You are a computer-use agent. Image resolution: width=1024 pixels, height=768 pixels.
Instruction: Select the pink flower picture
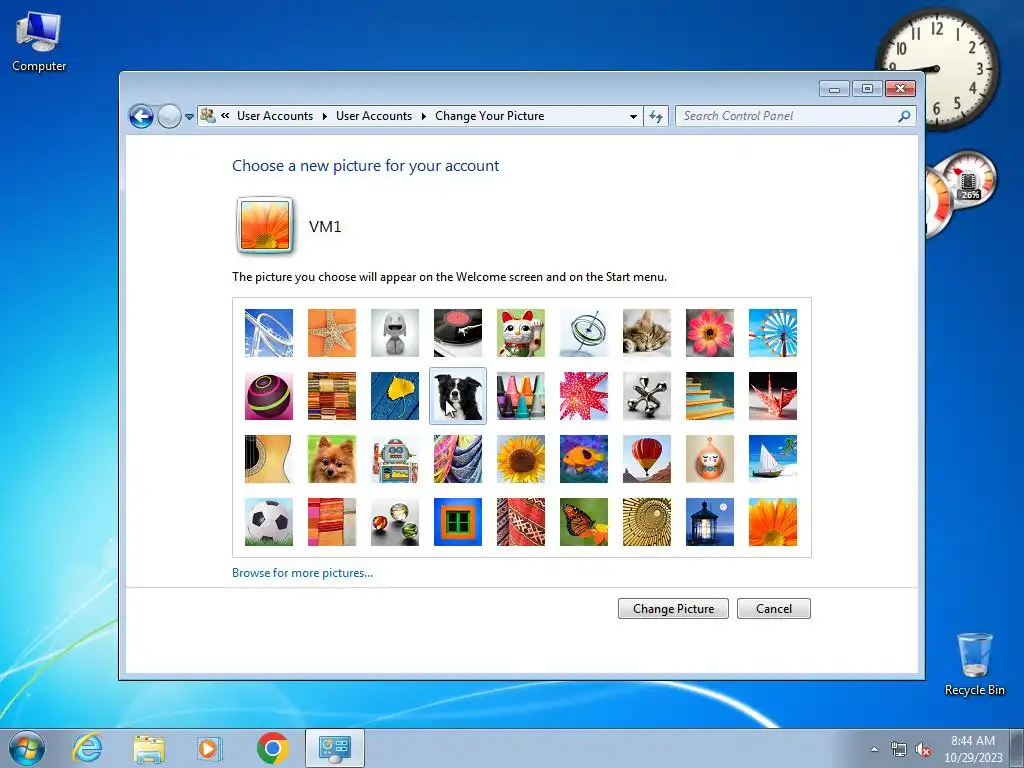(x=710, y=333)
